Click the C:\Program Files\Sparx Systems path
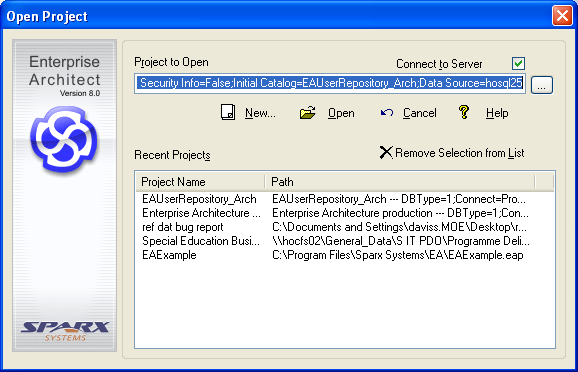Image resolution: width=578 pixels, height=372 pixels. tap(398, 255)
